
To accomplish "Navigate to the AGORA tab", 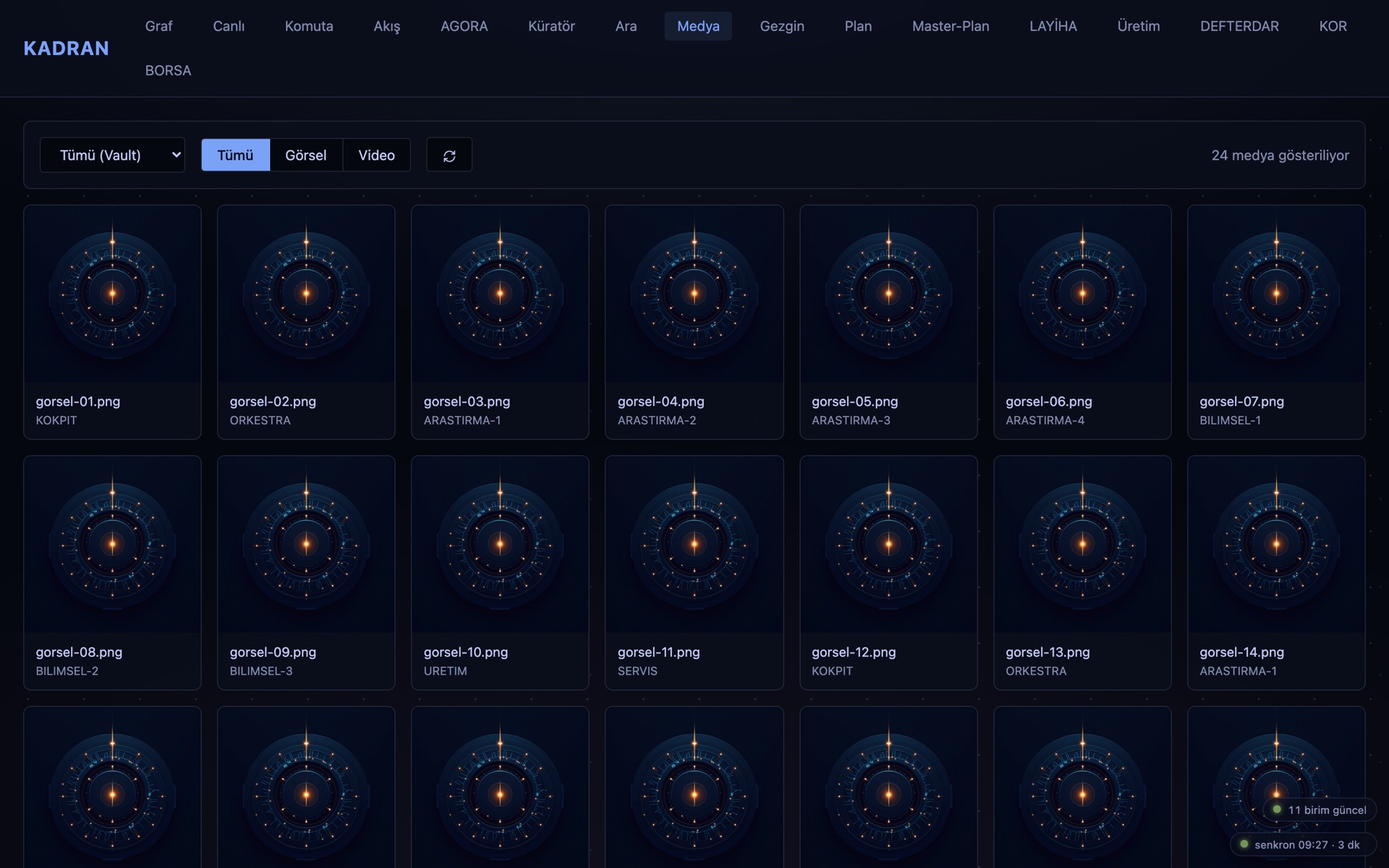I will pyautogui.click(x=464, y=26).
